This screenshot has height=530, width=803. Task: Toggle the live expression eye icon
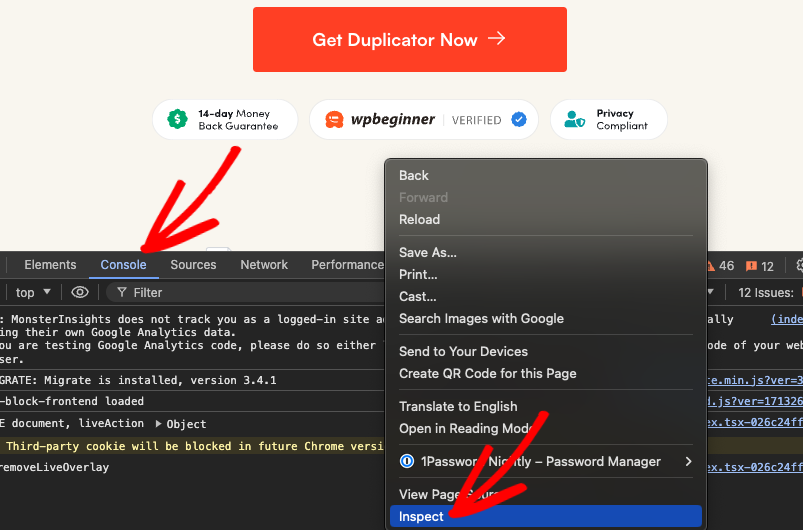80,292
